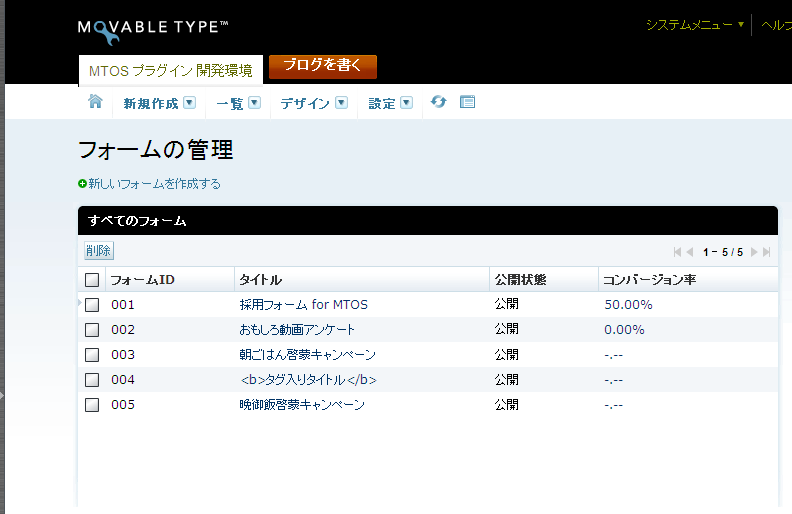Image resolution: width=792 pixels, height=514 pixels.
Task: Go to previous page using pagination arrow
Action: (690, 252)
